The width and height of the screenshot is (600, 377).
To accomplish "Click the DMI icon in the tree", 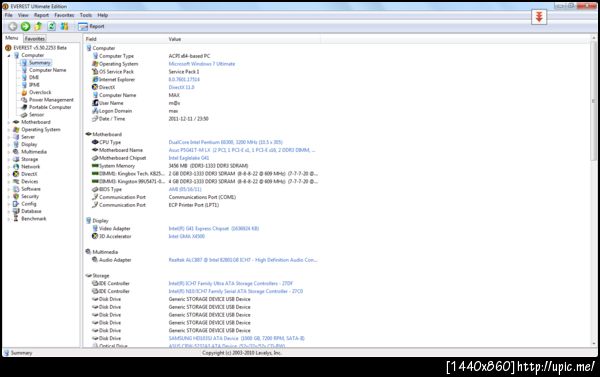I will point(24,77).
